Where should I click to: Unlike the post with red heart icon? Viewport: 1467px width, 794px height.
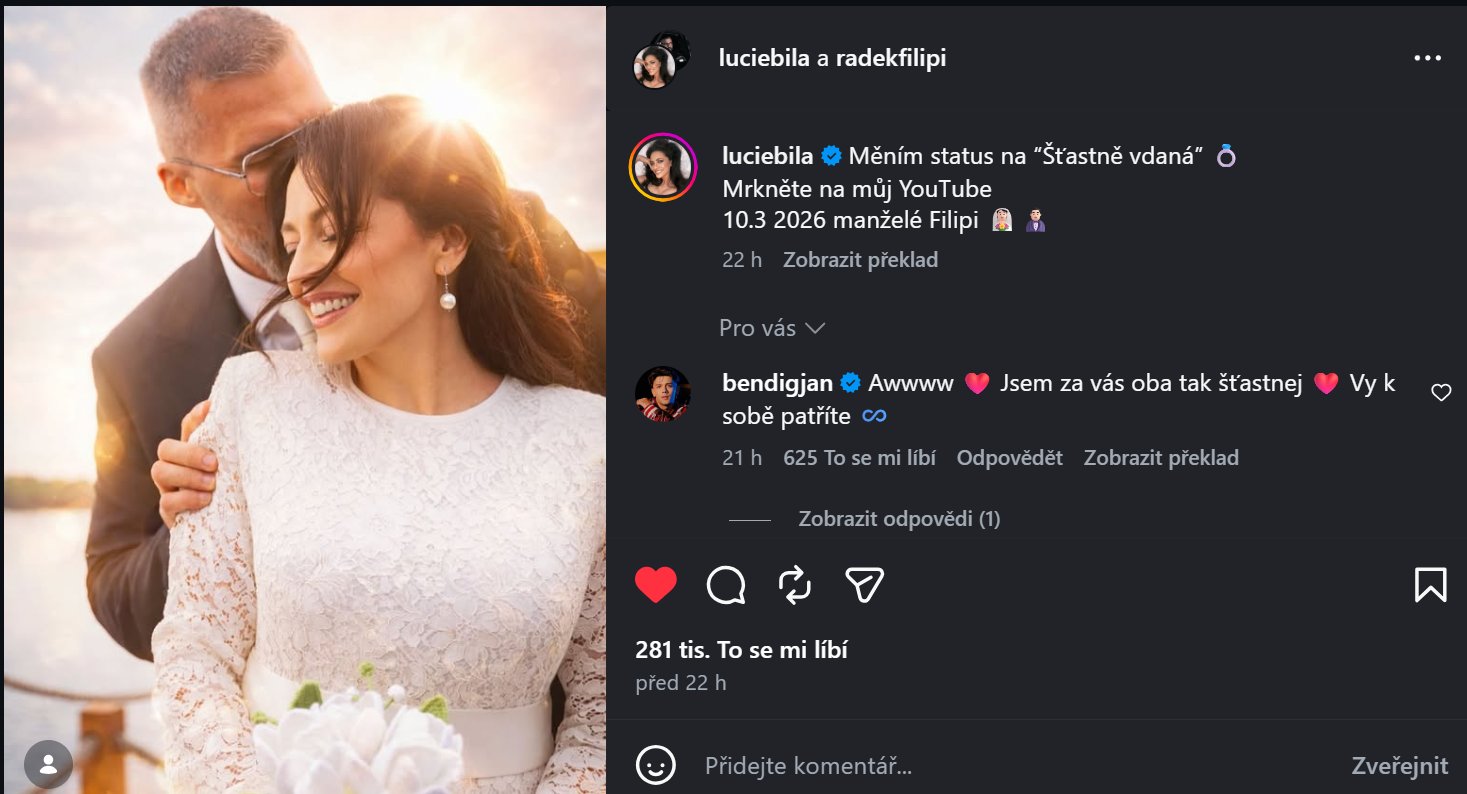click(x=656, y=585)
